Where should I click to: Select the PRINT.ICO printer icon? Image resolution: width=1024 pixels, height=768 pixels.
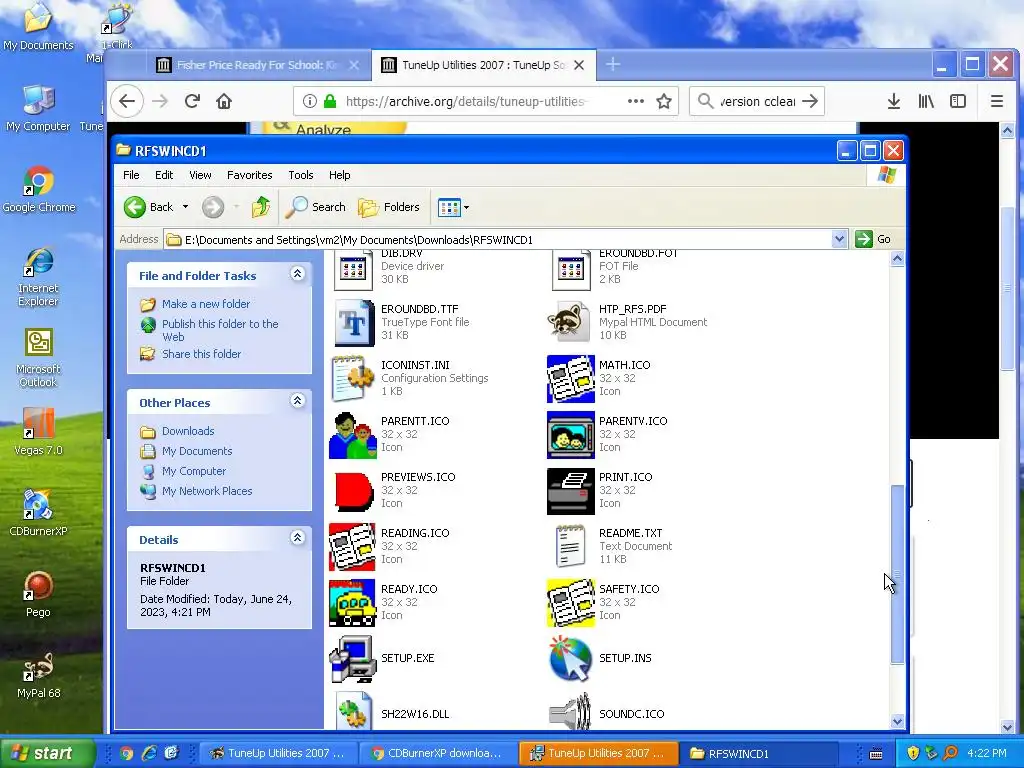click(x=570, y=491)
